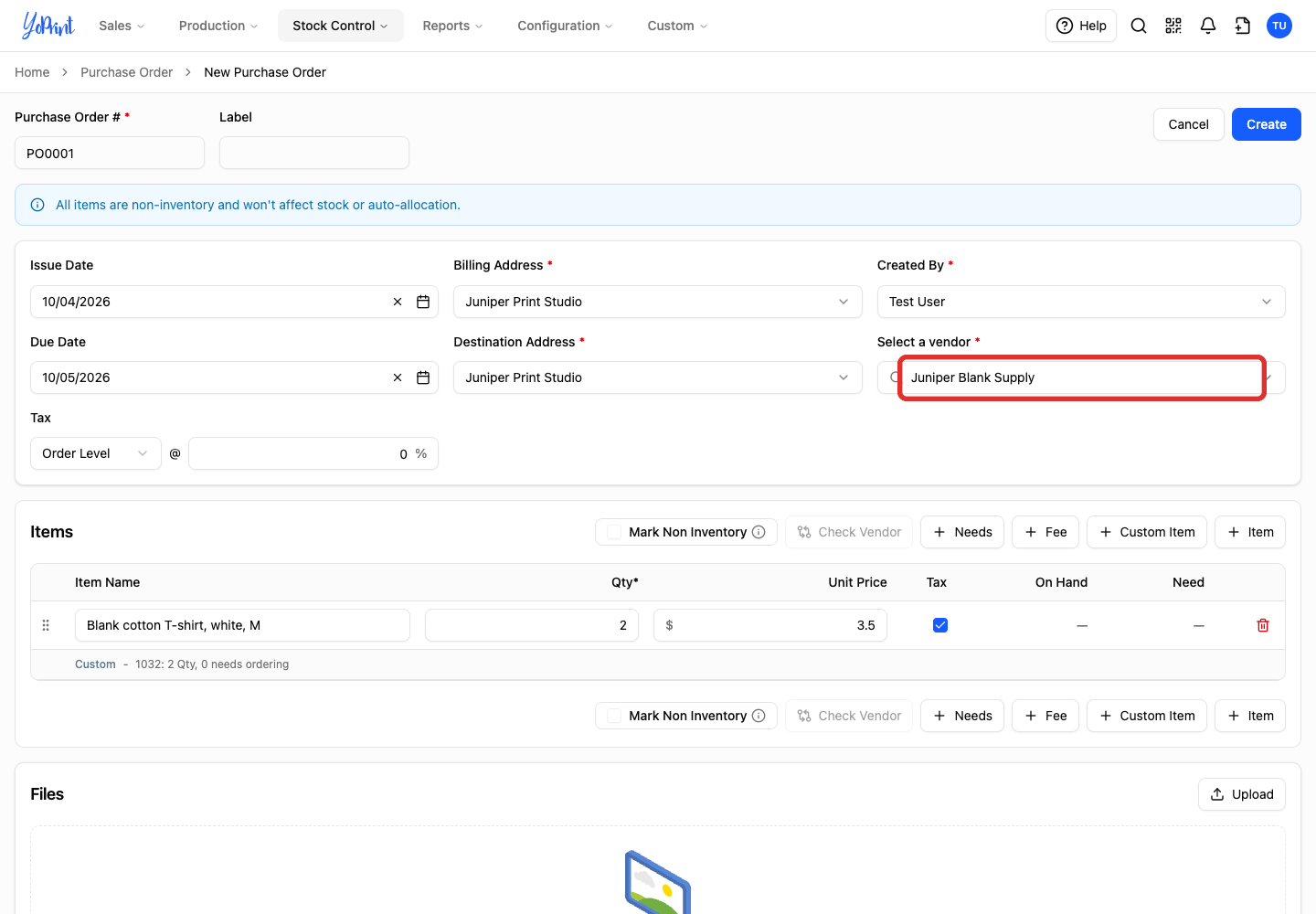1316x914 pixels.
Task: Open the TU user avatar menu
Action: pos(1279,26)
